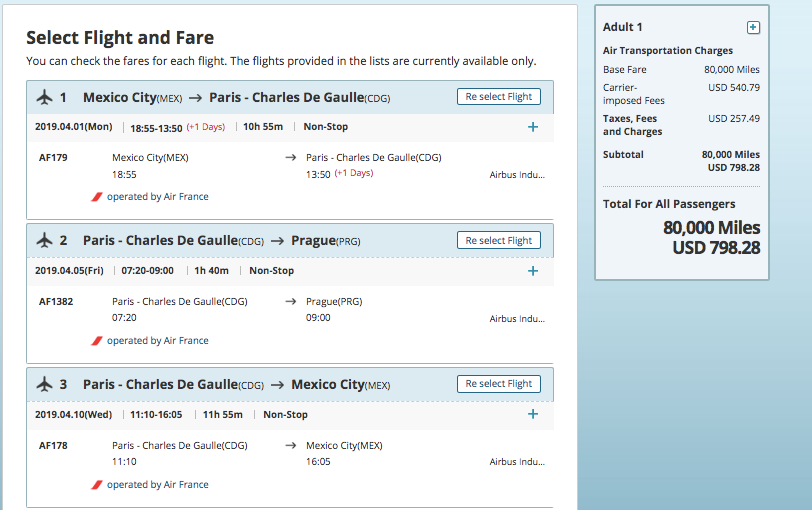Viewport: 812px width, 510px height.
Task: Click the Mexico City to Paris route header
Action: click(236, 98)
